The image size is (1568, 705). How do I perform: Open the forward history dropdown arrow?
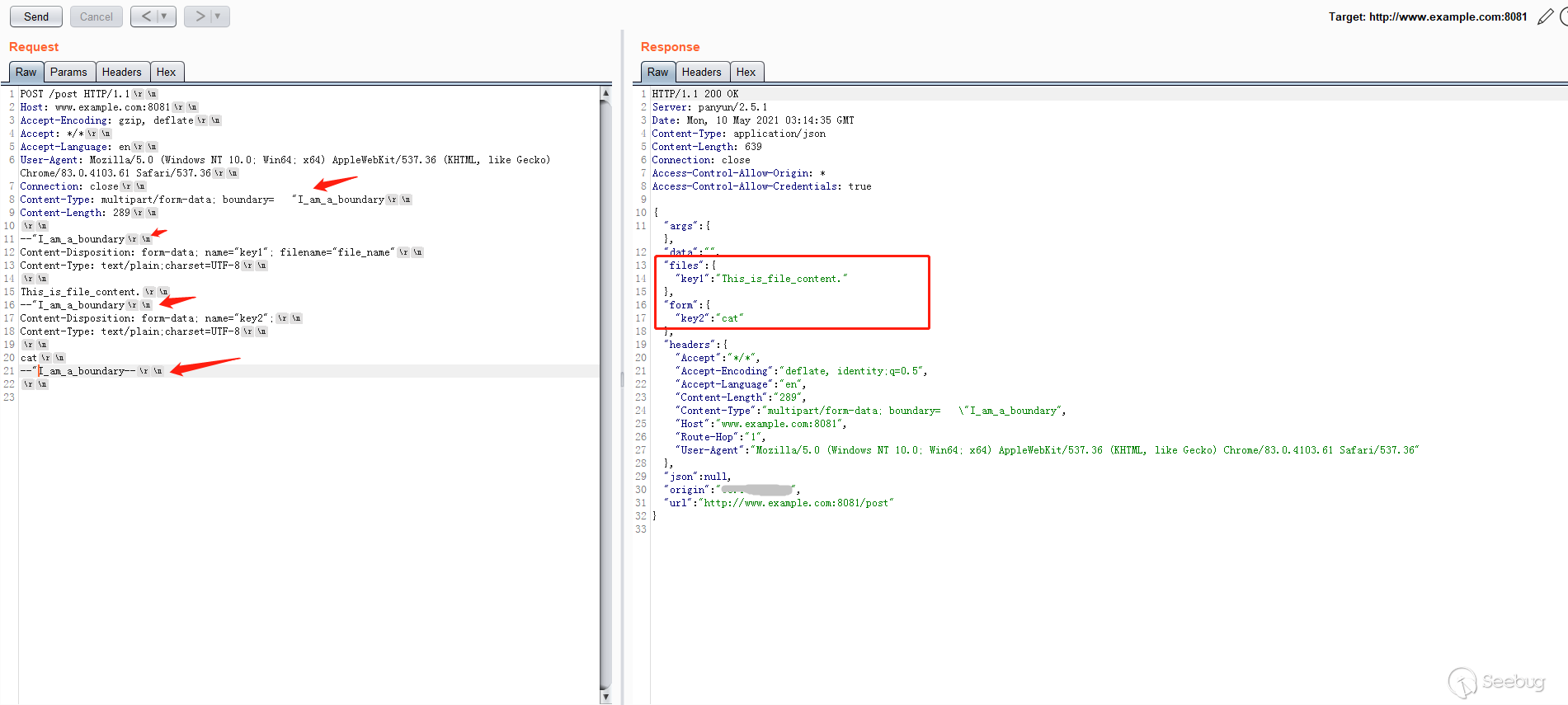[x=219, y=16]
